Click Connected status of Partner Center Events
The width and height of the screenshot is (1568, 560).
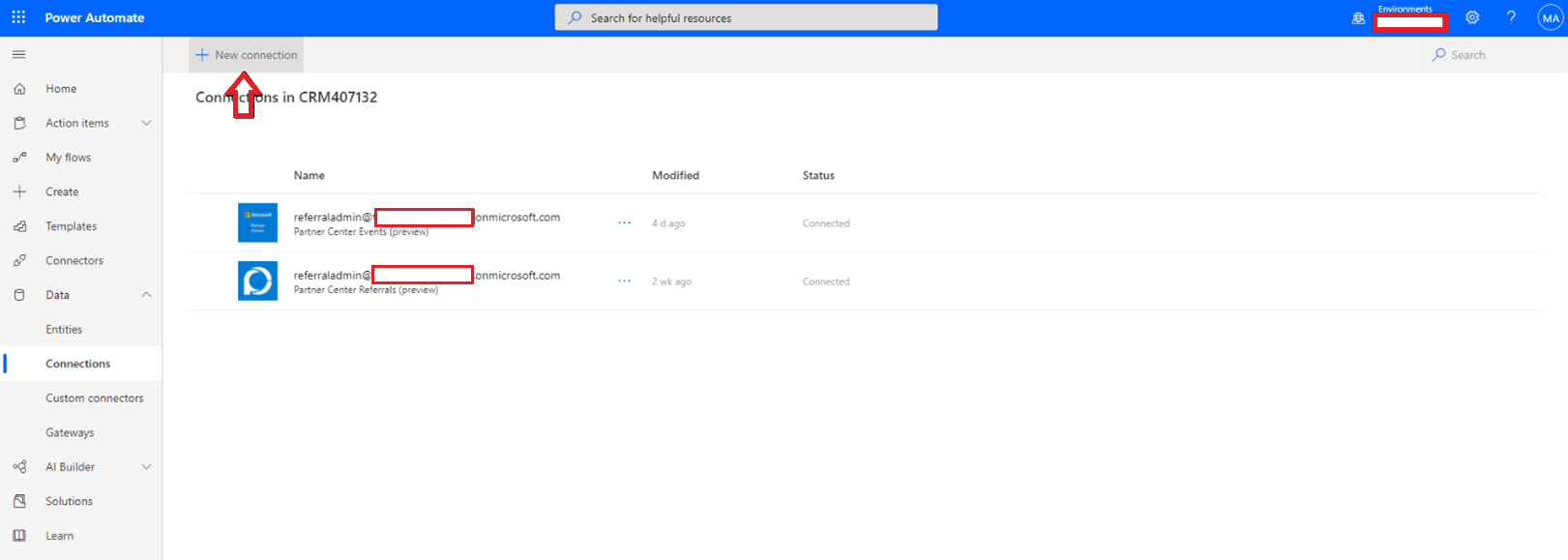pos(826,223)
